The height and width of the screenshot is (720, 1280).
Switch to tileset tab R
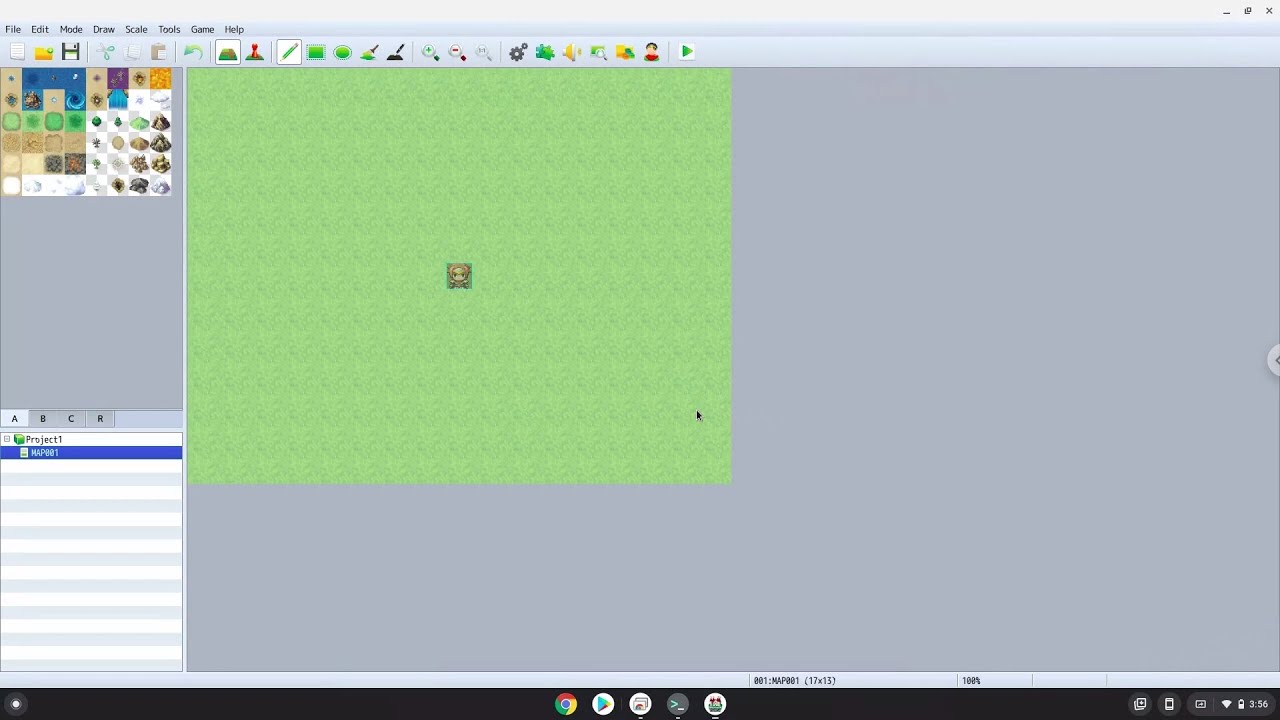(100, 419)
